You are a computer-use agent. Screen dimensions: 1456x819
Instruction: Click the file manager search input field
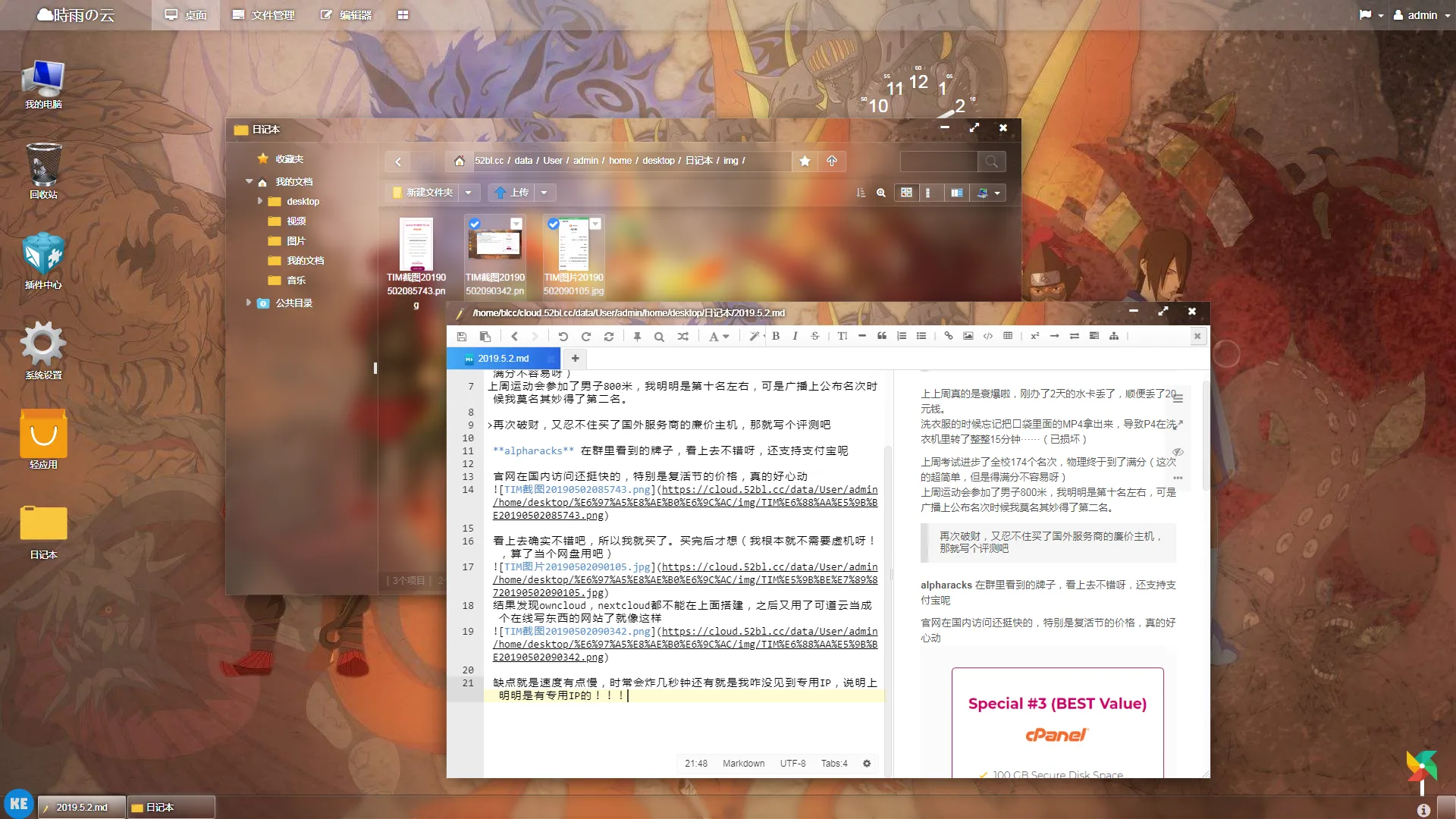coord(940,161)
